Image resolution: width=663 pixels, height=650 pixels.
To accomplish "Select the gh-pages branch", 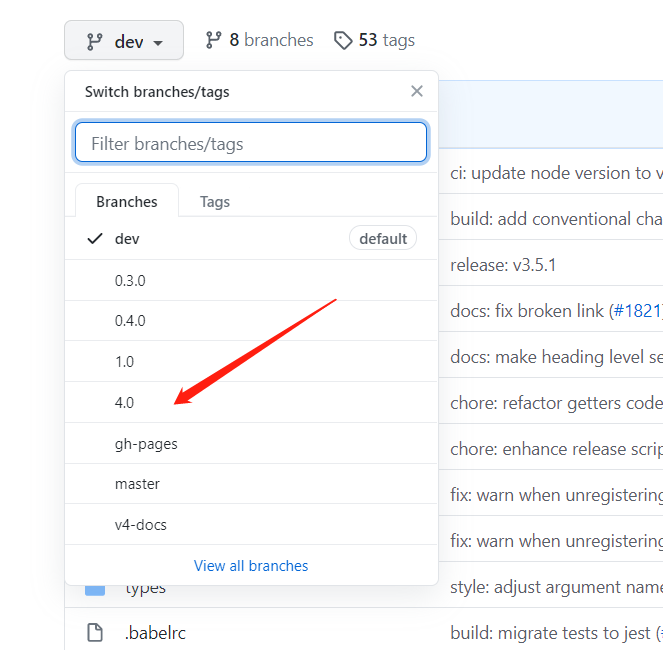I will [x=146, y=443].
